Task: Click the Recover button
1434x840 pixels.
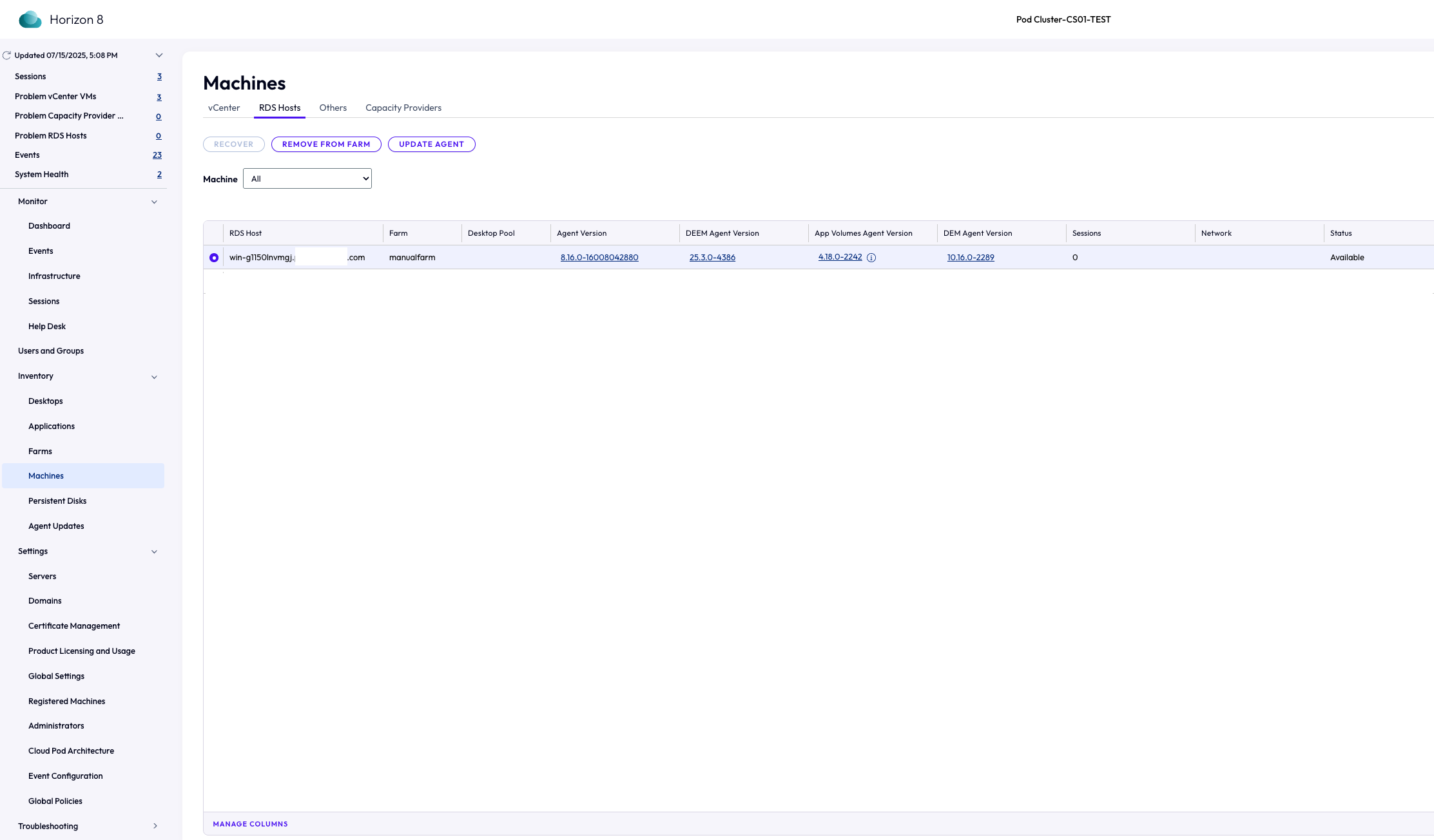Action: coord(234,144)
